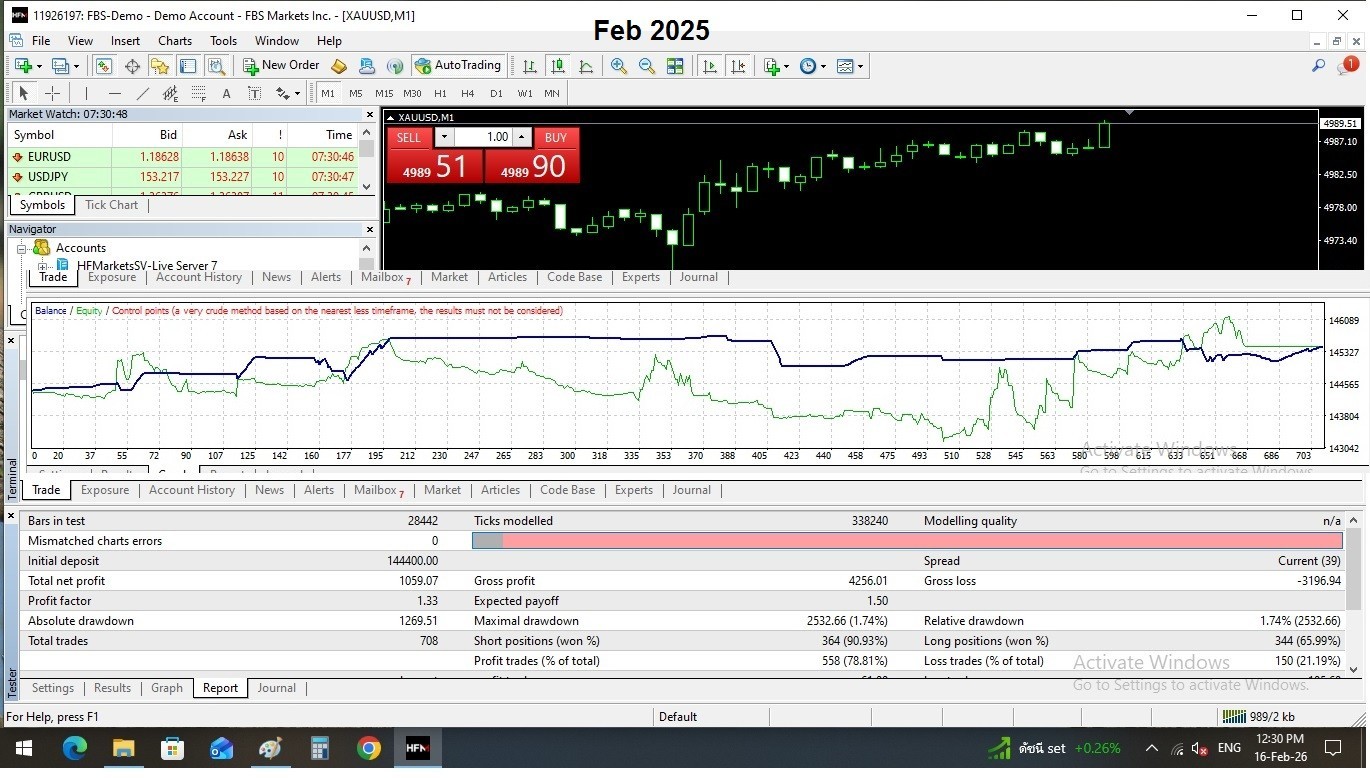Switch to the MN timeframe

(552, 93)
